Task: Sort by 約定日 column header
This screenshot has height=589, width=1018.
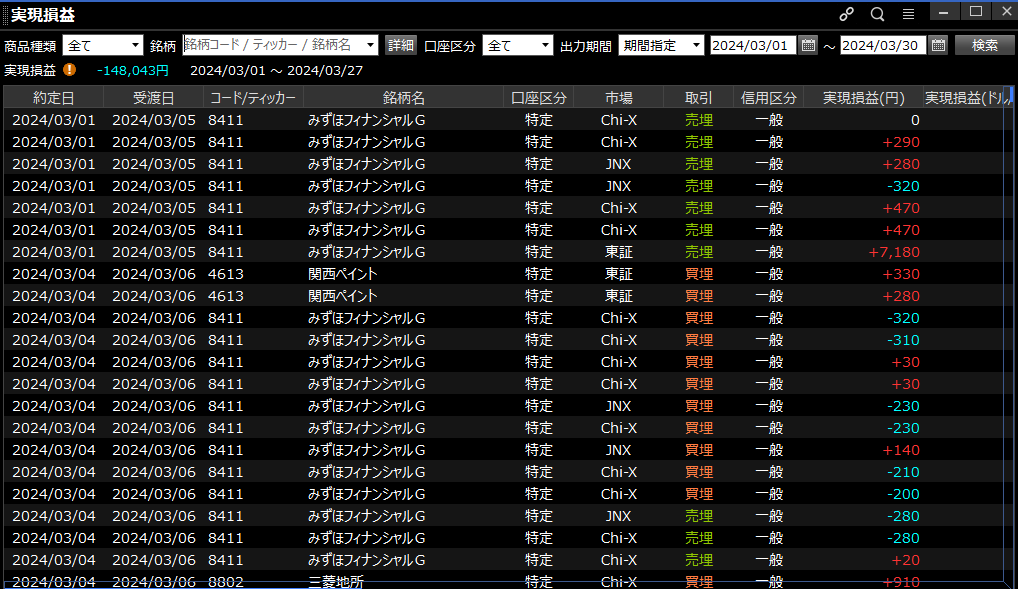Action: (54, 97)
